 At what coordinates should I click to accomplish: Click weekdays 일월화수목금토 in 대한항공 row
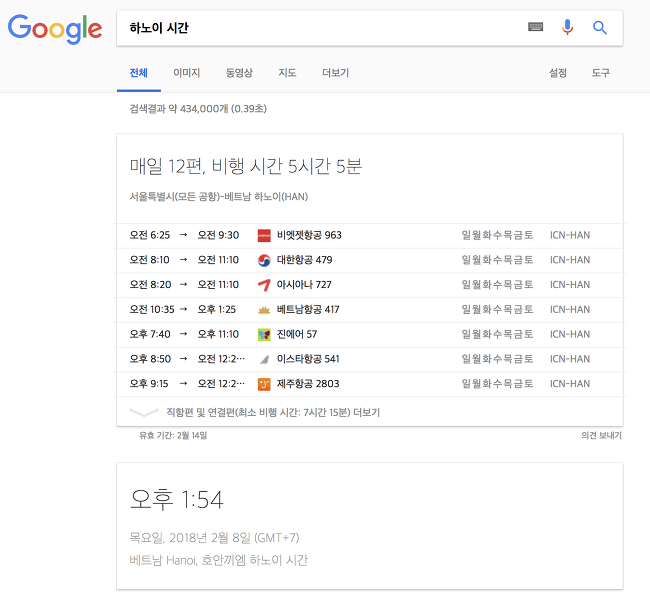click(x=497, y=260)
